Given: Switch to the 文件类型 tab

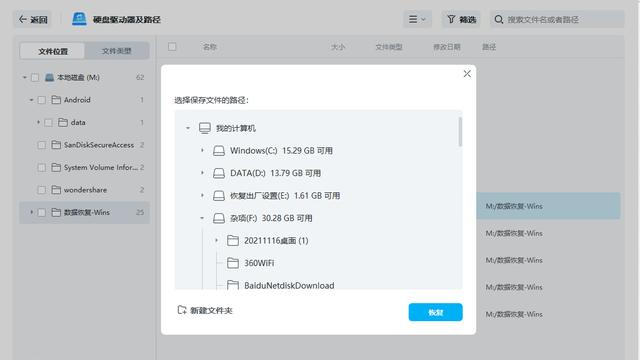Looking at the screenshot, I should [116, 51].
